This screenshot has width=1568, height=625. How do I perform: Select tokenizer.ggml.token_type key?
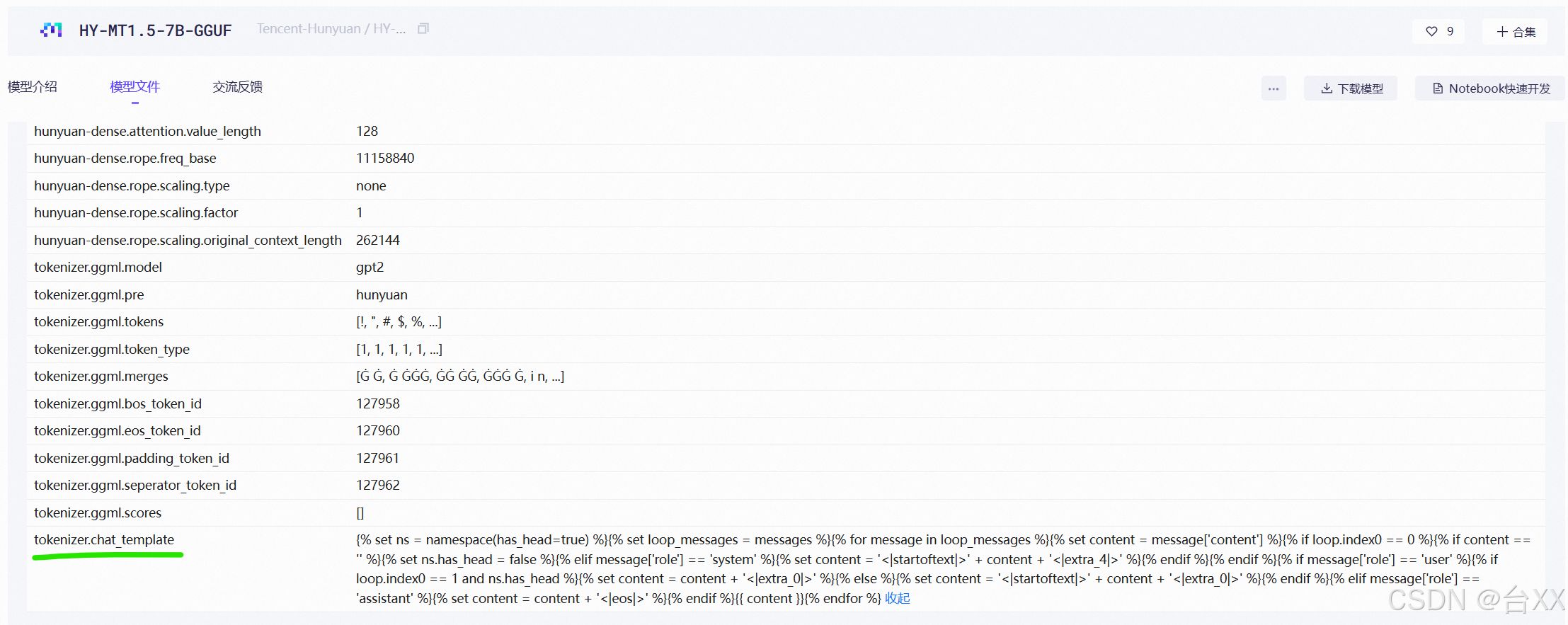coord(112,349)
